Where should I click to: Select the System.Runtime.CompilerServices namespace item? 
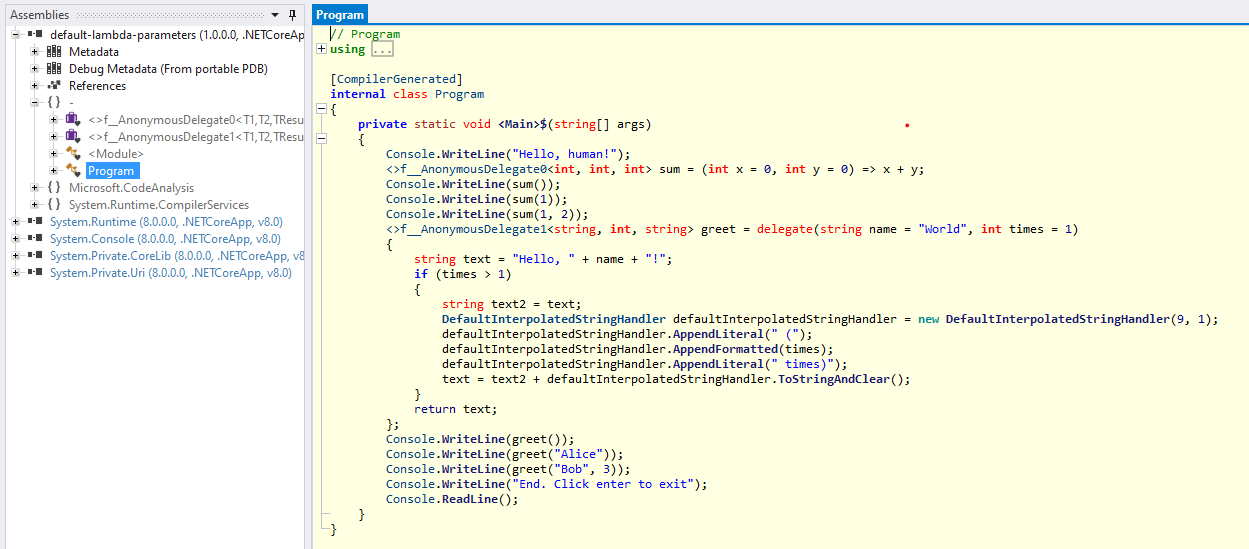(158, 205)
